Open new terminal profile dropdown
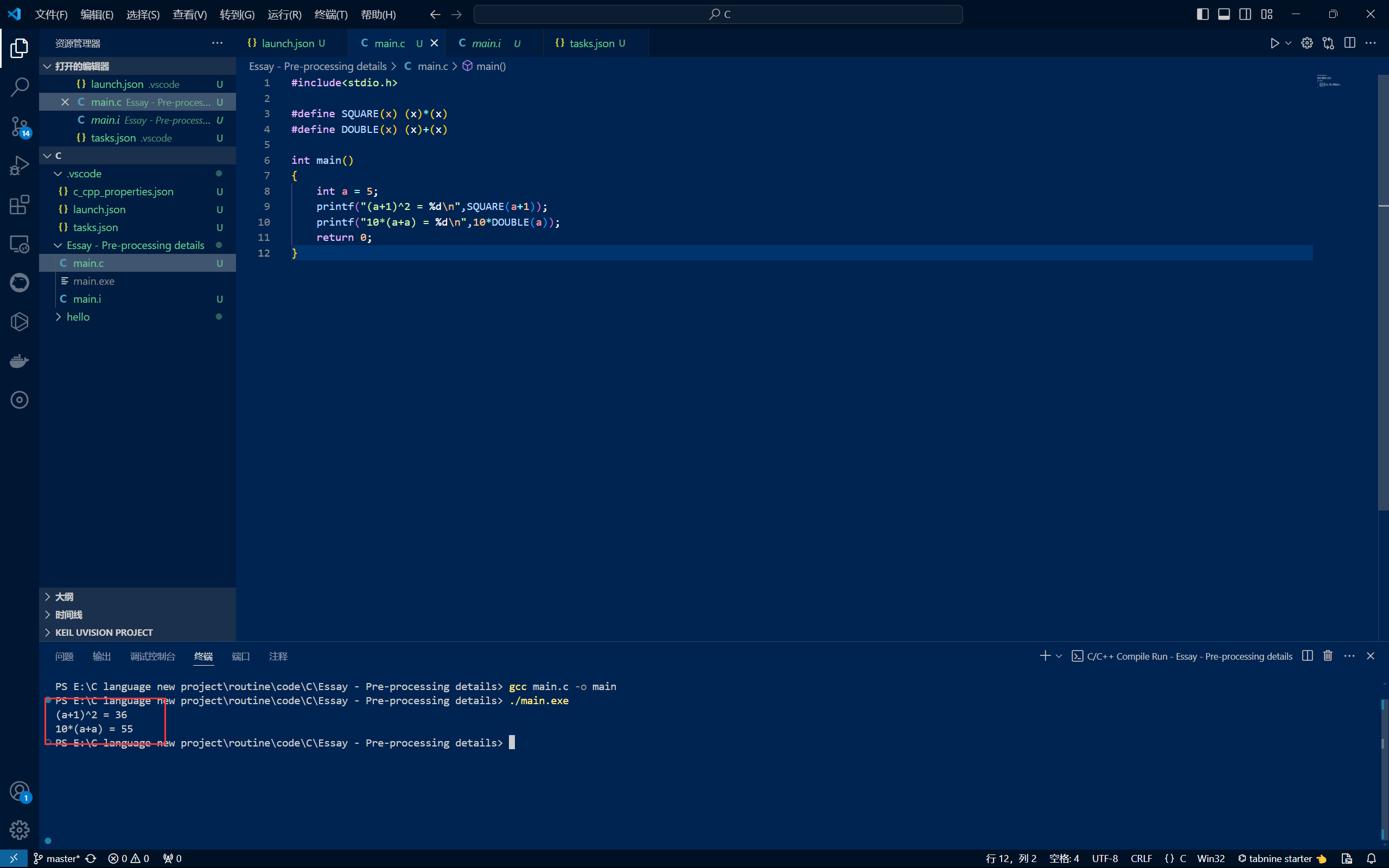Screen dimensions: 1389x868 coord(1059,655)
